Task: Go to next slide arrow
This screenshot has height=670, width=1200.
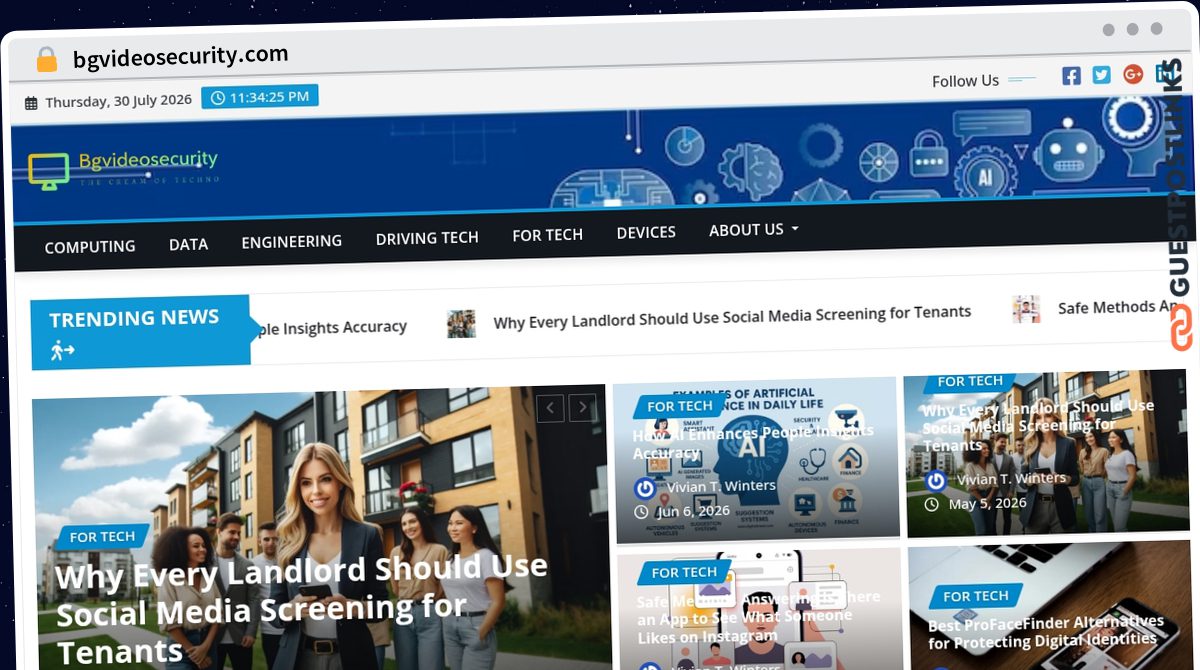Action: [583, 407]
